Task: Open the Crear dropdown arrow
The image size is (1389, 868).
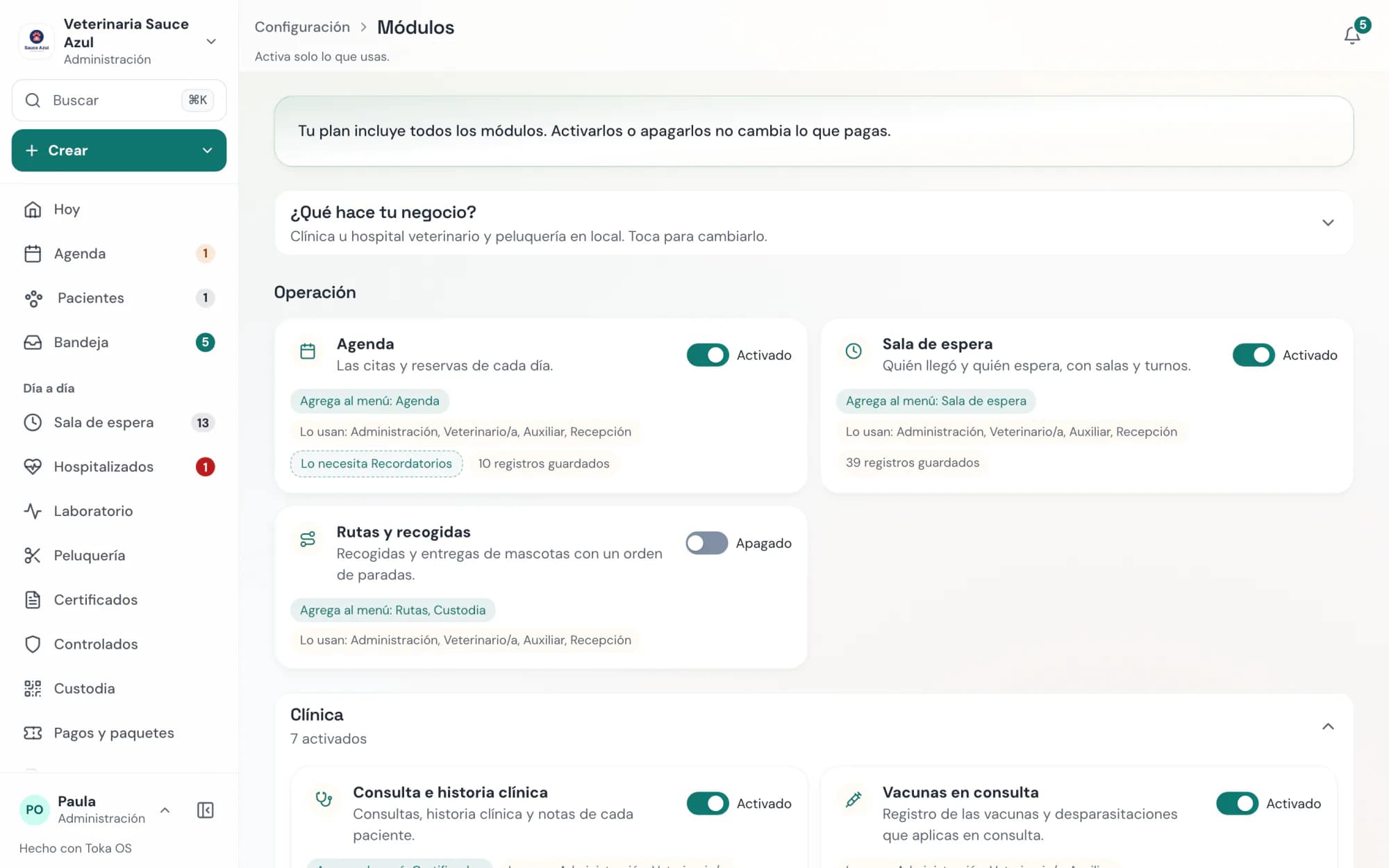Action: [x=207, y=151]
